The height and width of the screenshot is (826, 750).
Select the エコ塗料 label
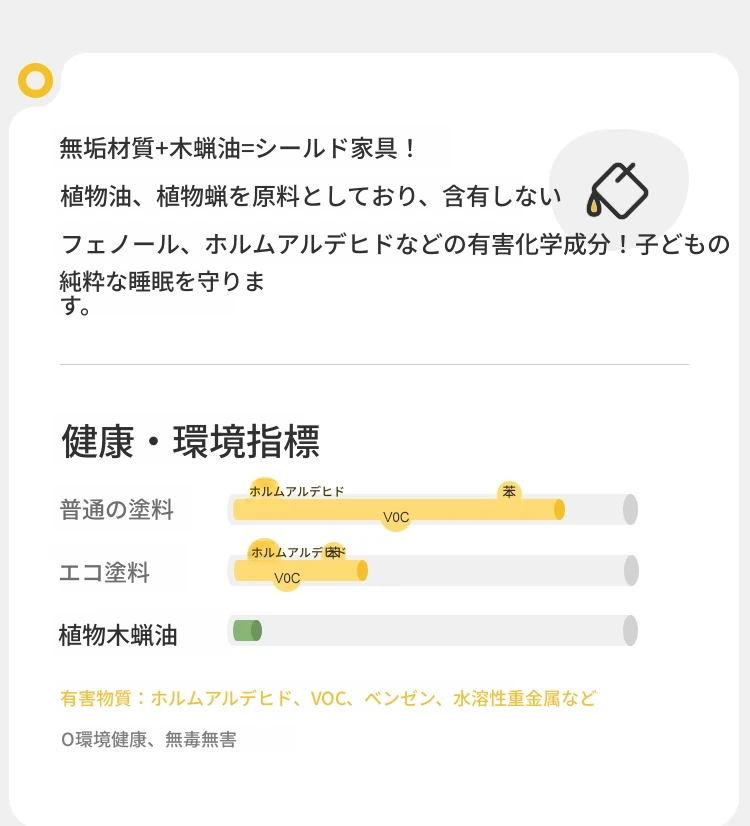coord(104,572)
